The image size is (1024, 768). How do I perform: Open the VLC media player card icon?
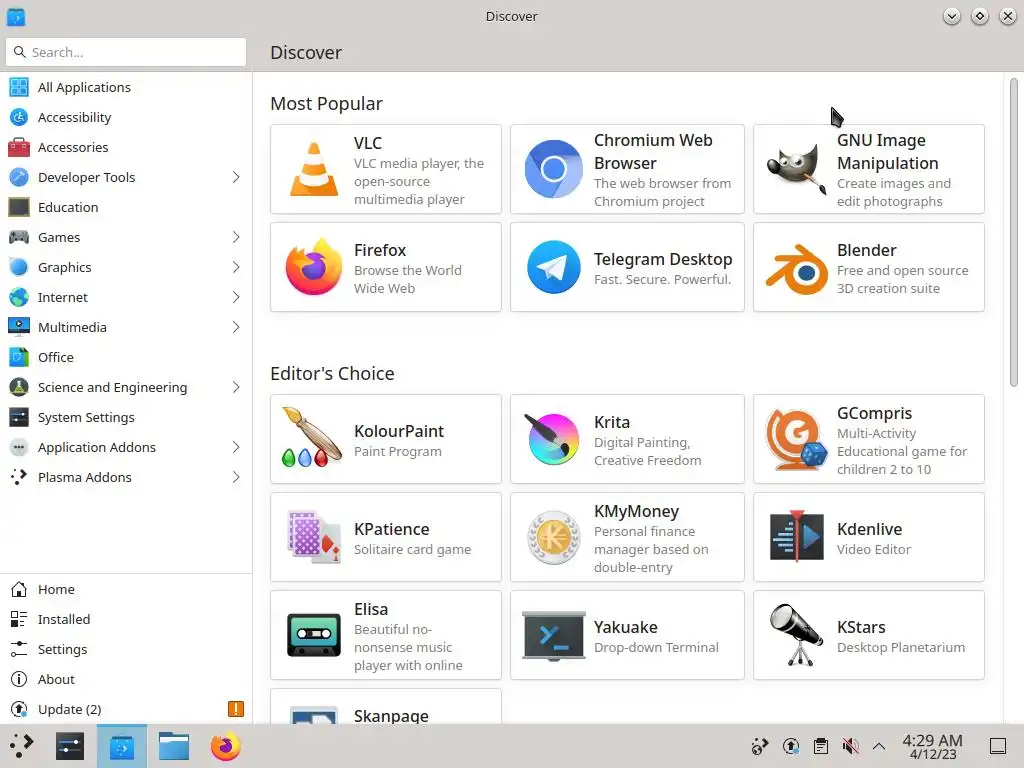pyautogui.click(x=313, y=169)
